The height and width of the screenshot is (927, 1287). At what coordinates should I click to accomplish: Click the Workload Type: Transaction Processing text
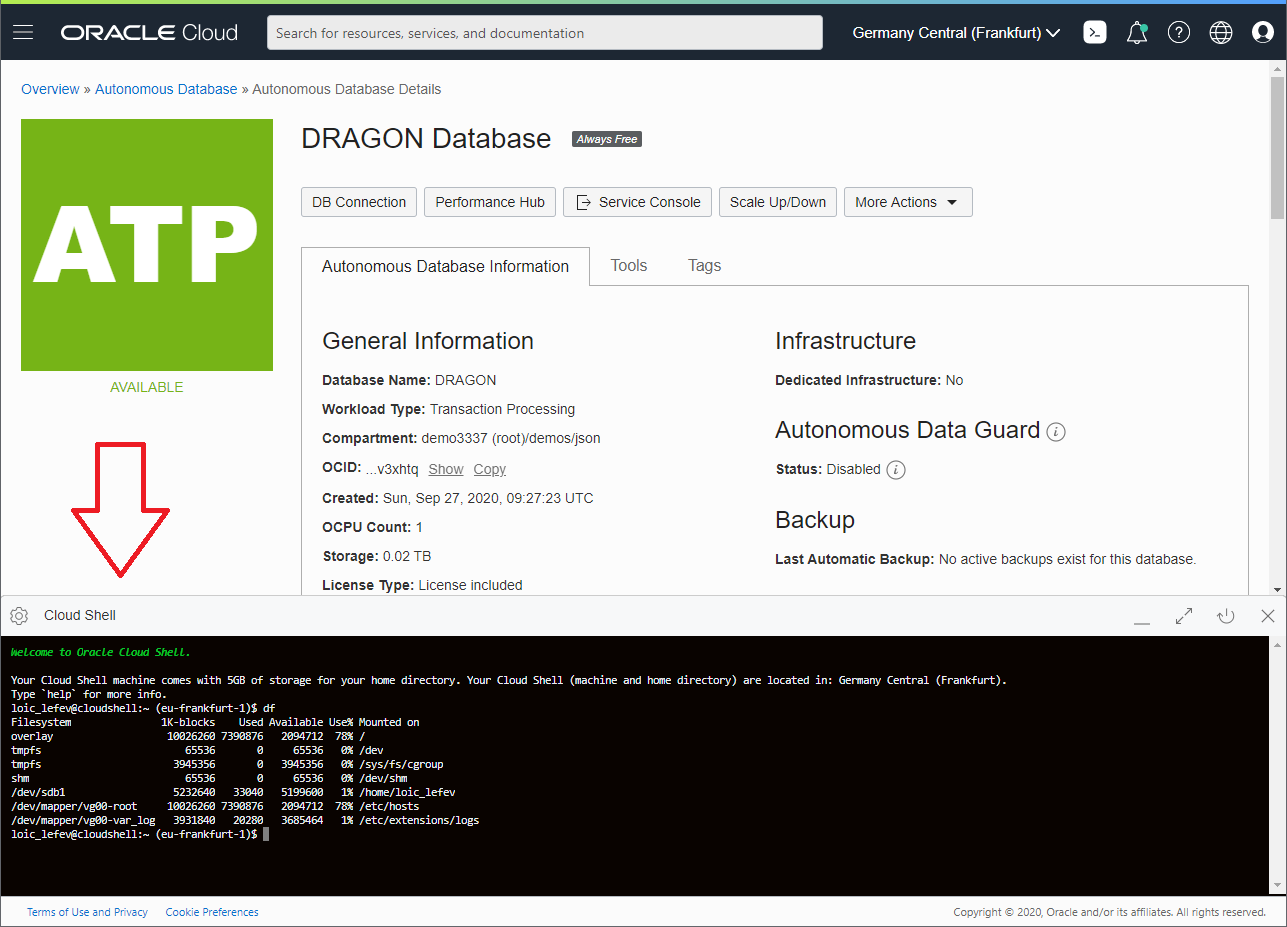click(x=449, y=409)
